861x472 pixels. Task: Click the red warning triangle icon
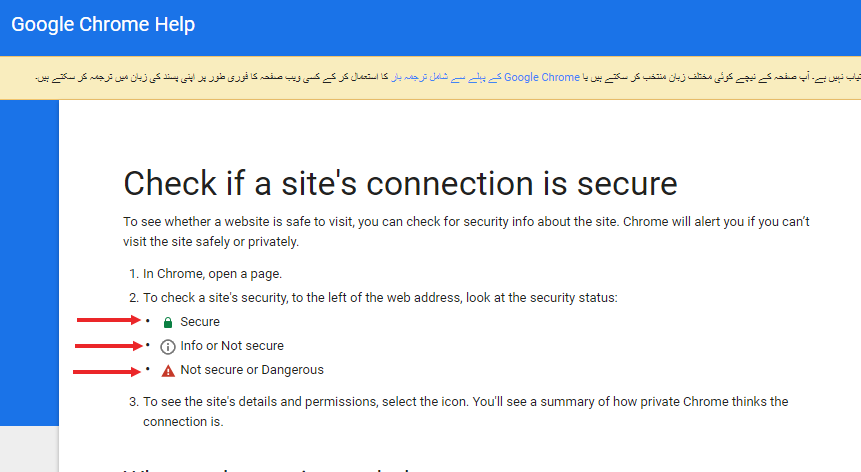pos(168,371)
